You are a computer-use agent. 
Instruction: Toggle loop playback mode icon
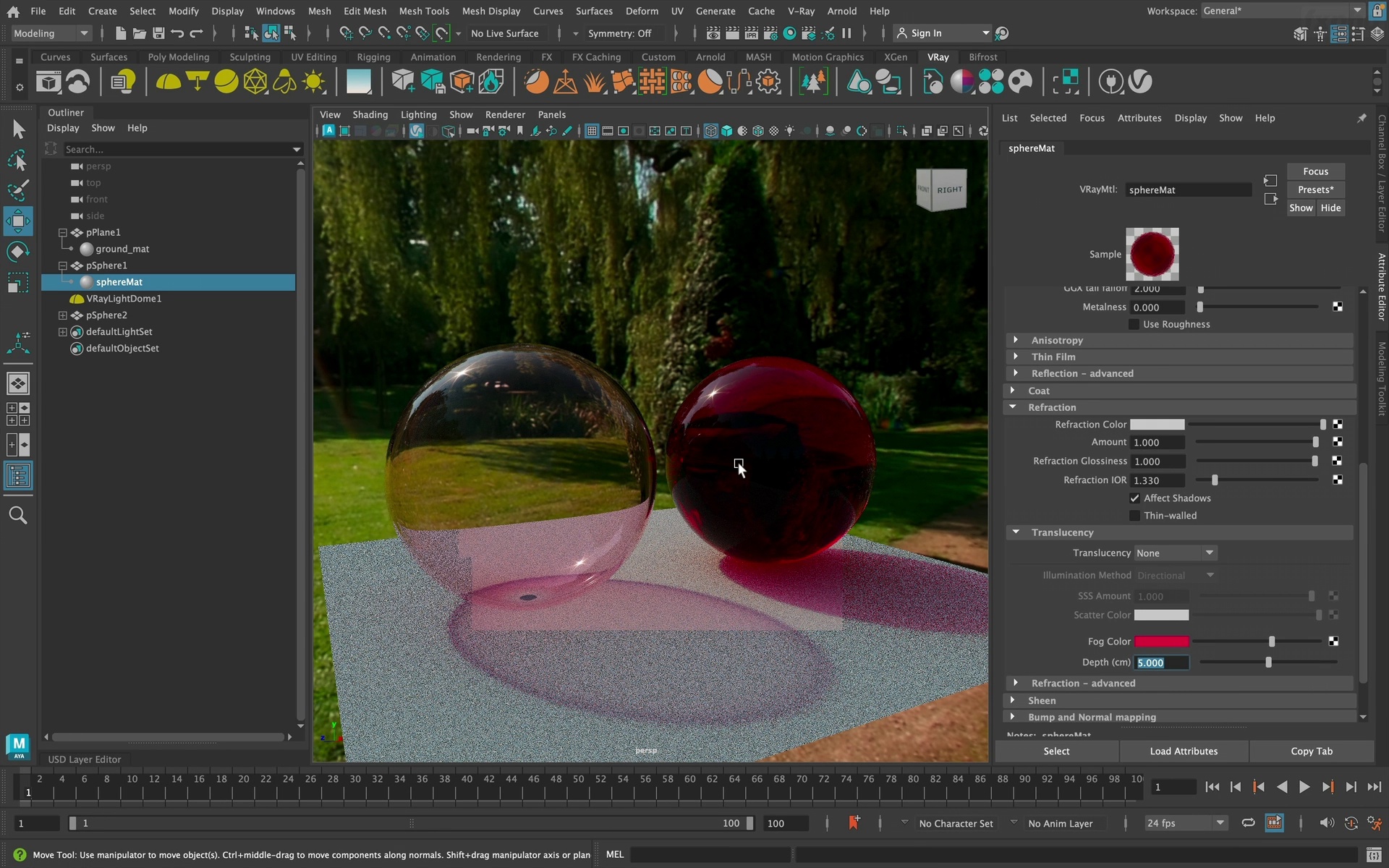[x=1248, y=823]
